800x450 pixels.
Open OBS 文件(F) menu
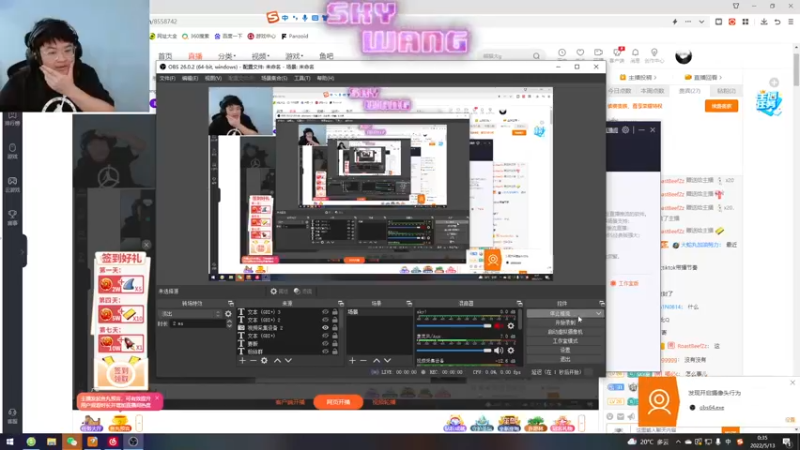coord(167,78)
